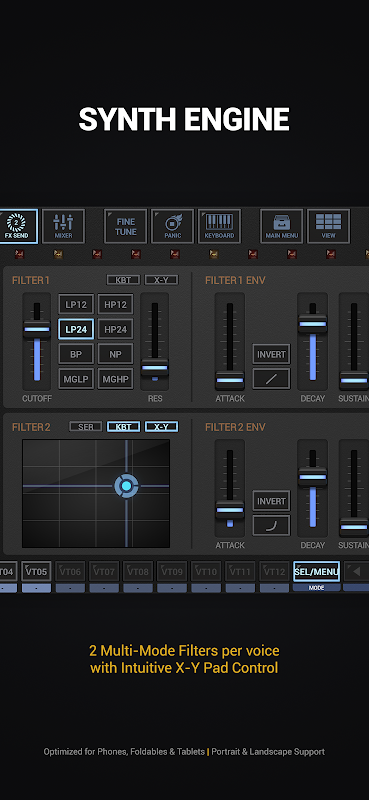Change Filter 2 Env exponential curve shape
The image size is (369, 800).
(x=272, y=526)
